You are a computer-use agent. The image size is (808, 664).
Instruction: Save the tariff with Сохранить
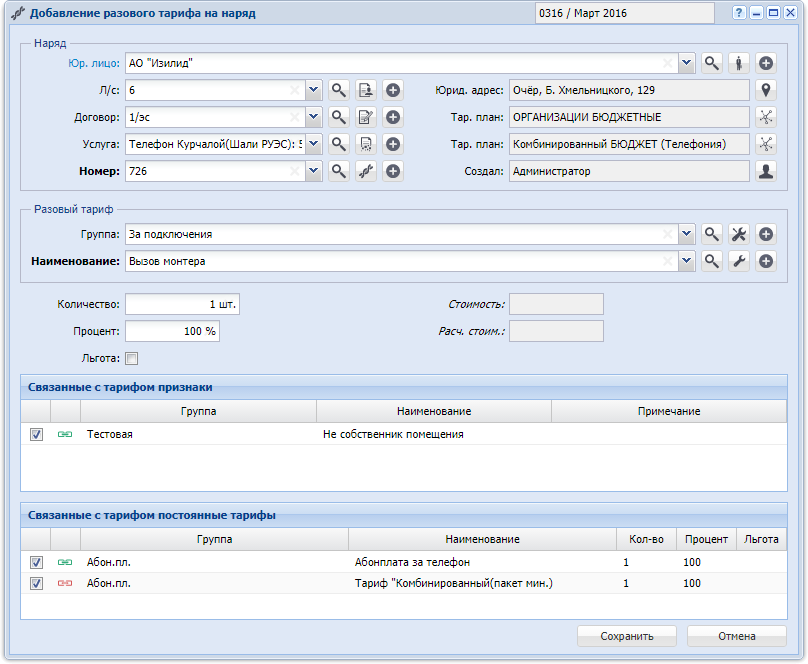point(627,636)
